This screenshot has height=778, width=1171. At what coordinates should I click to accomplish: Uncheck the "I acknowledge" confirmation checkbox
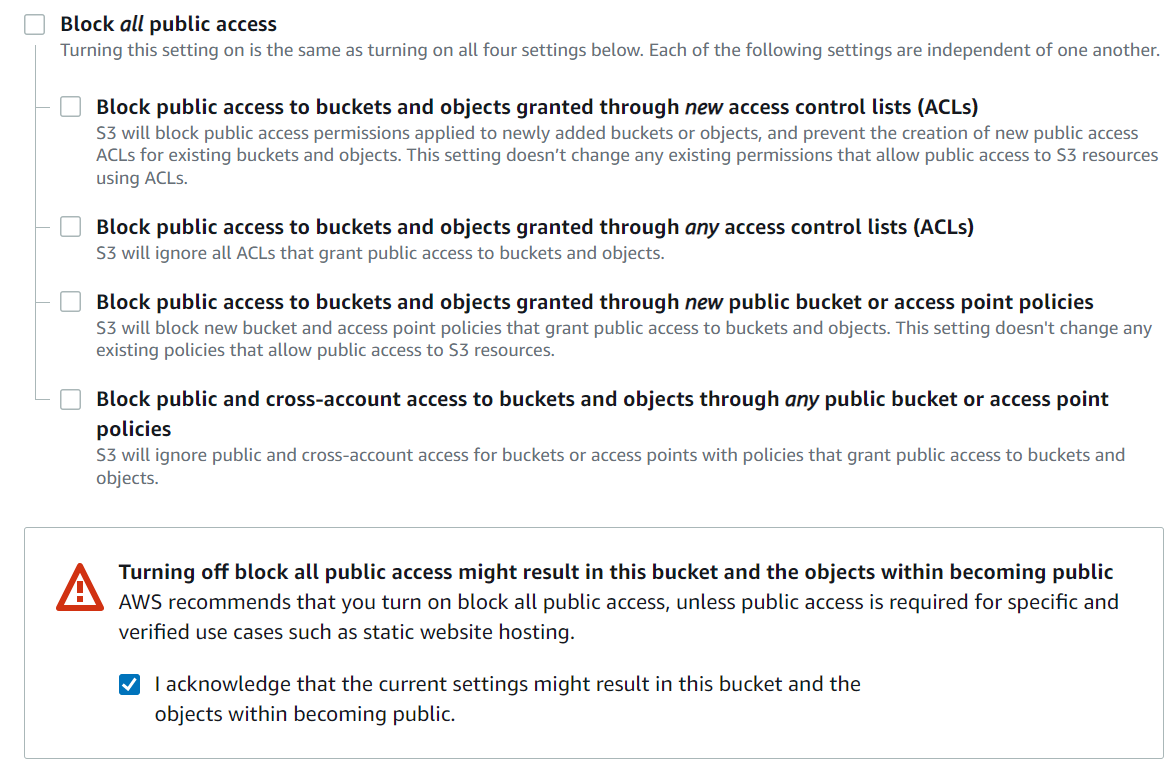pos(129,685)
